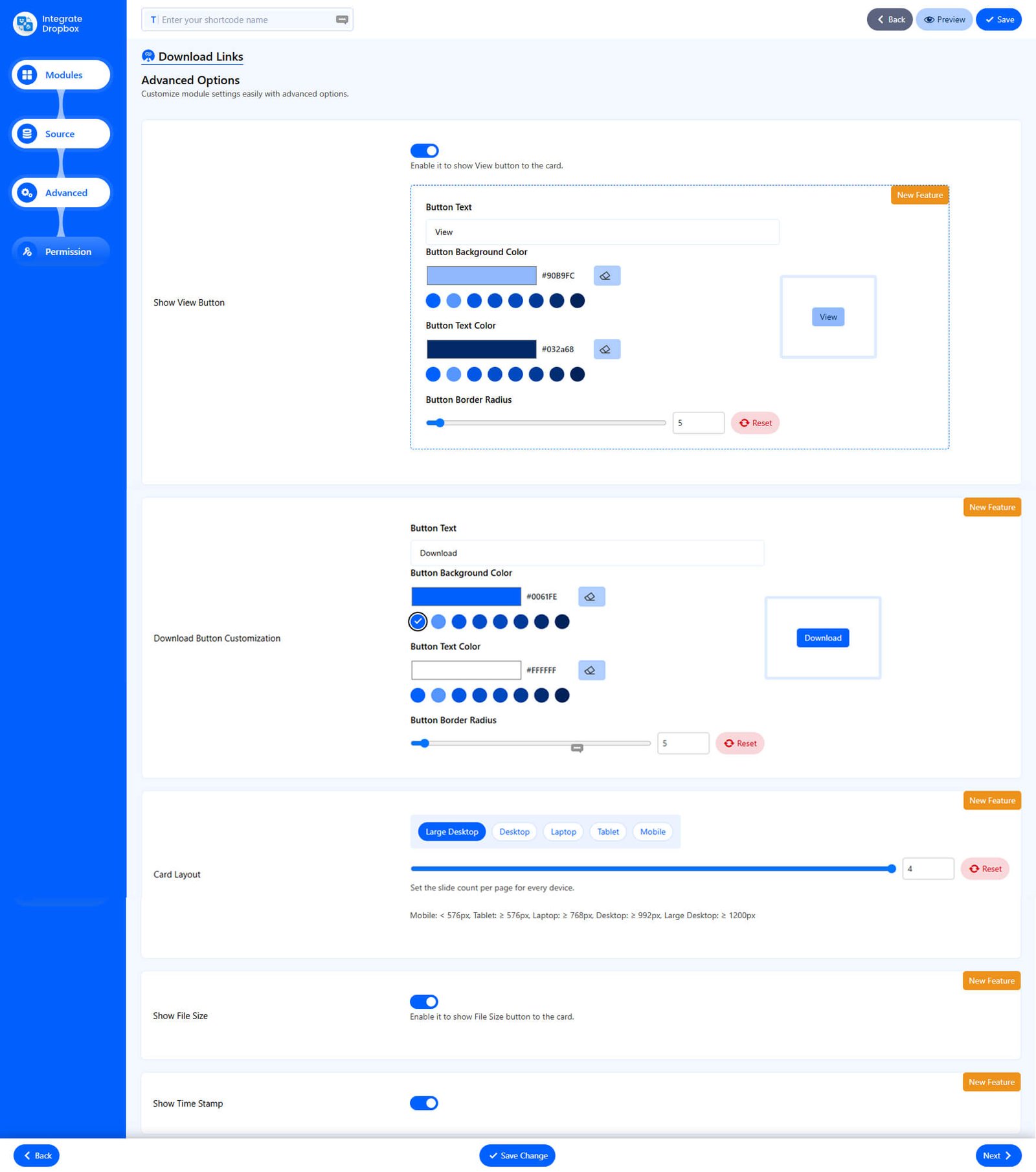This screenshot has width=1036, height=1172.
Task: Click the #0061FE Download background swatch
Action: click(466, 597)
